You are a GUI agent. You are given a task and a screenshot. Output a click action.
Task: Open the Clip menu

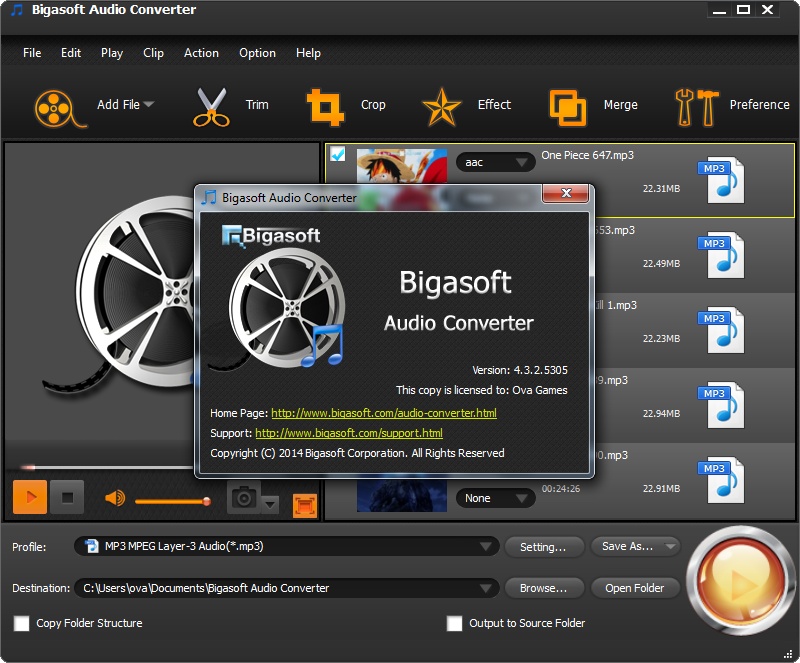(154, 53)
